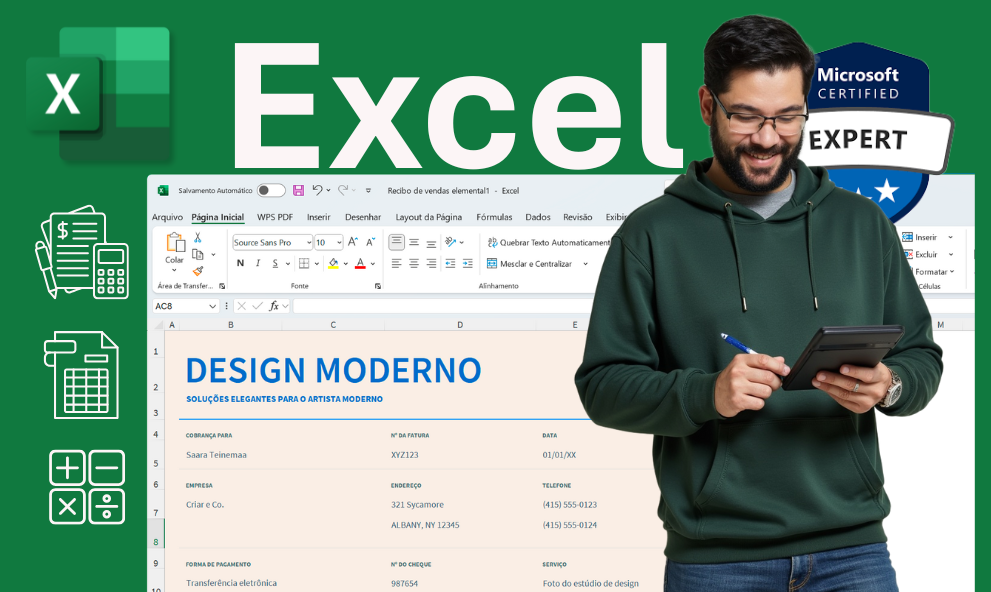
Task: Switch to the WPS PDF tab
Action: [275, 217]
